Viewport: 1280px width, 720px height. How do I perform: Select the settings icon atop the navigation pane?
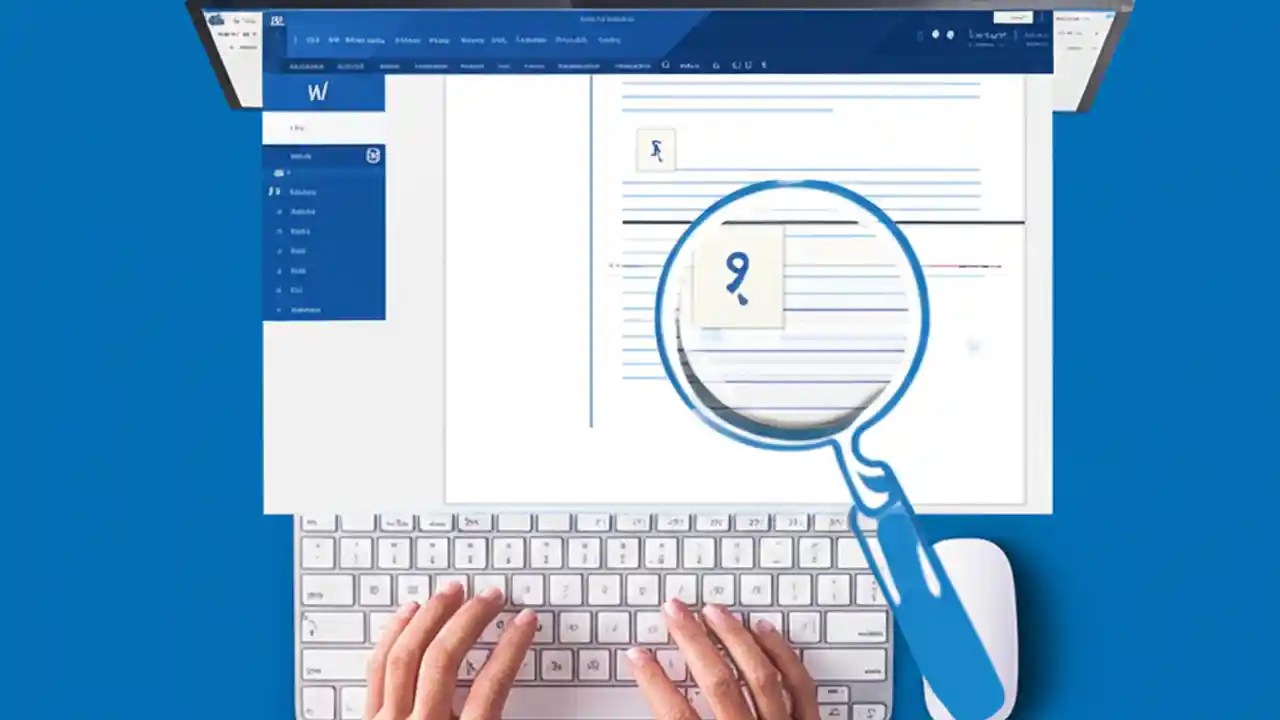click(373, 155)
